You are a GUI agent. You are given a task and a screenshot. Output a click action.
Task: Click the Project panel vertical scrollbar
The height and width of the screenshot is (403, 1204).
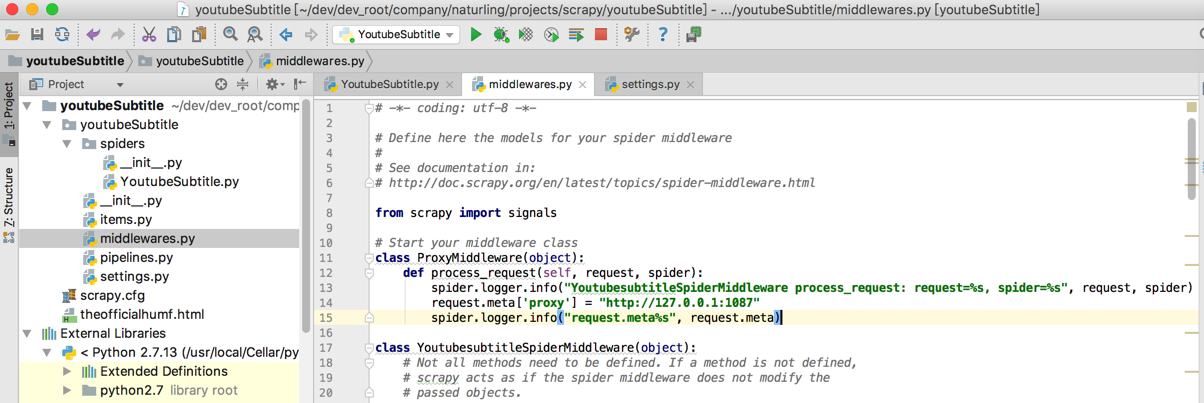point(306,215)
